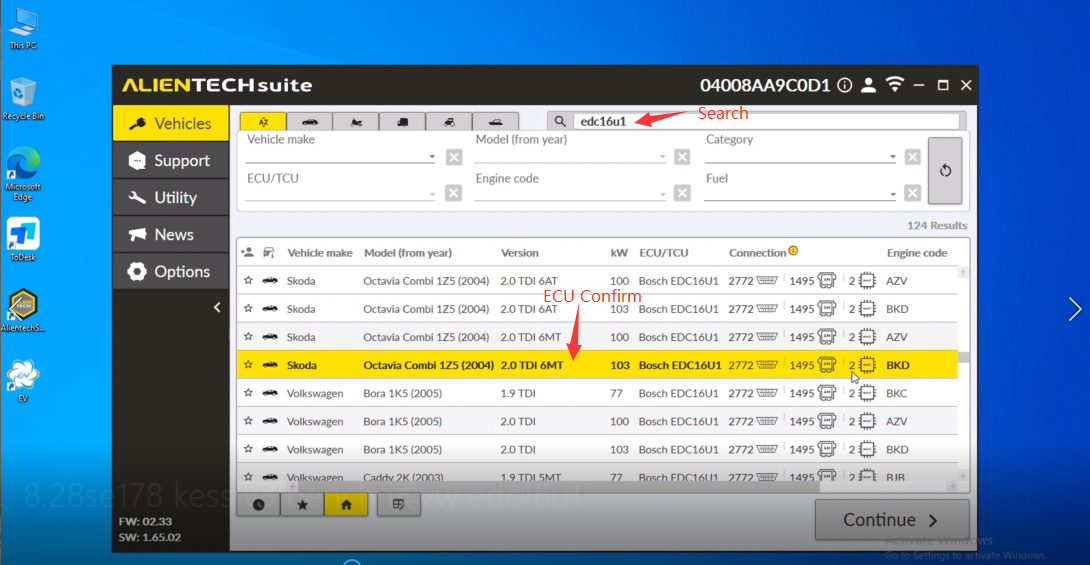Open the Vehicle make dropdown
This screenshot has width=1090, height=565.
tap(341, 156)
